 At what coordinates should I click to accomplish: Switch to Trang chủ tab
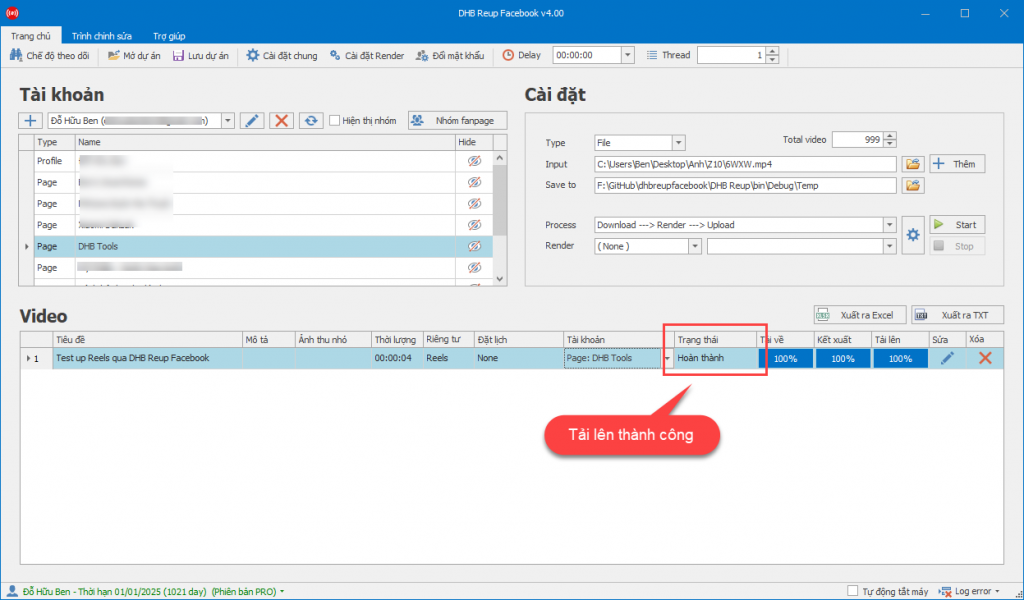click(x=31, y=36)
